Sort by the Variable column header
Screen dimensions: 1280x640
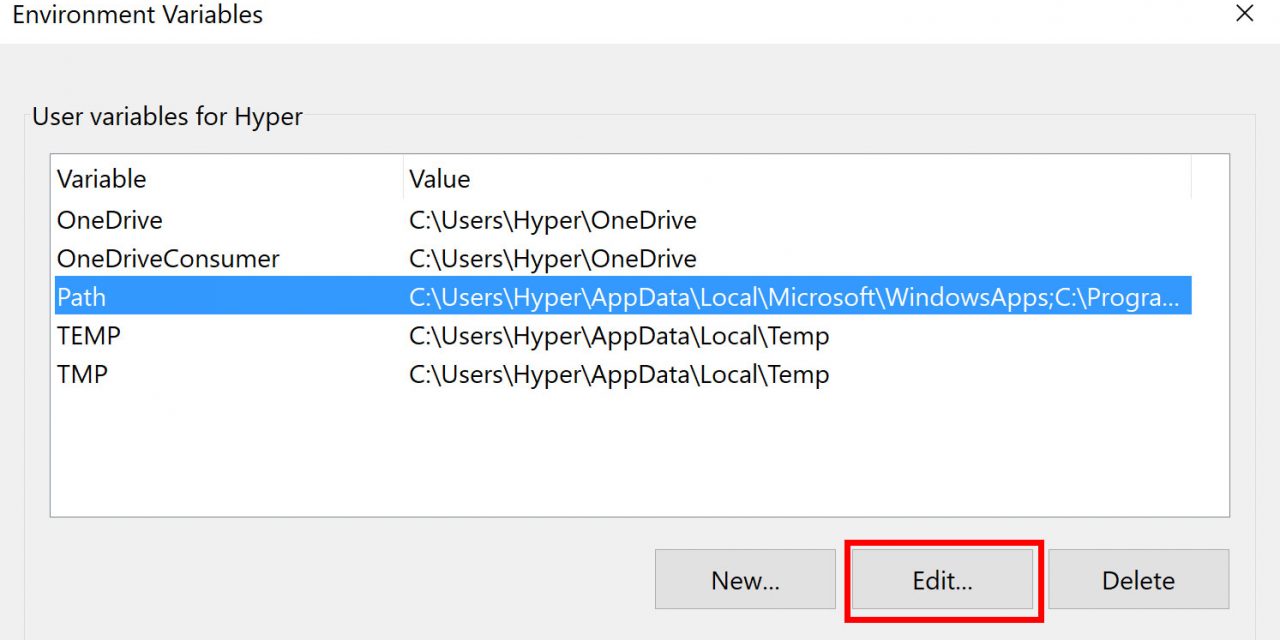click(102, 179)
